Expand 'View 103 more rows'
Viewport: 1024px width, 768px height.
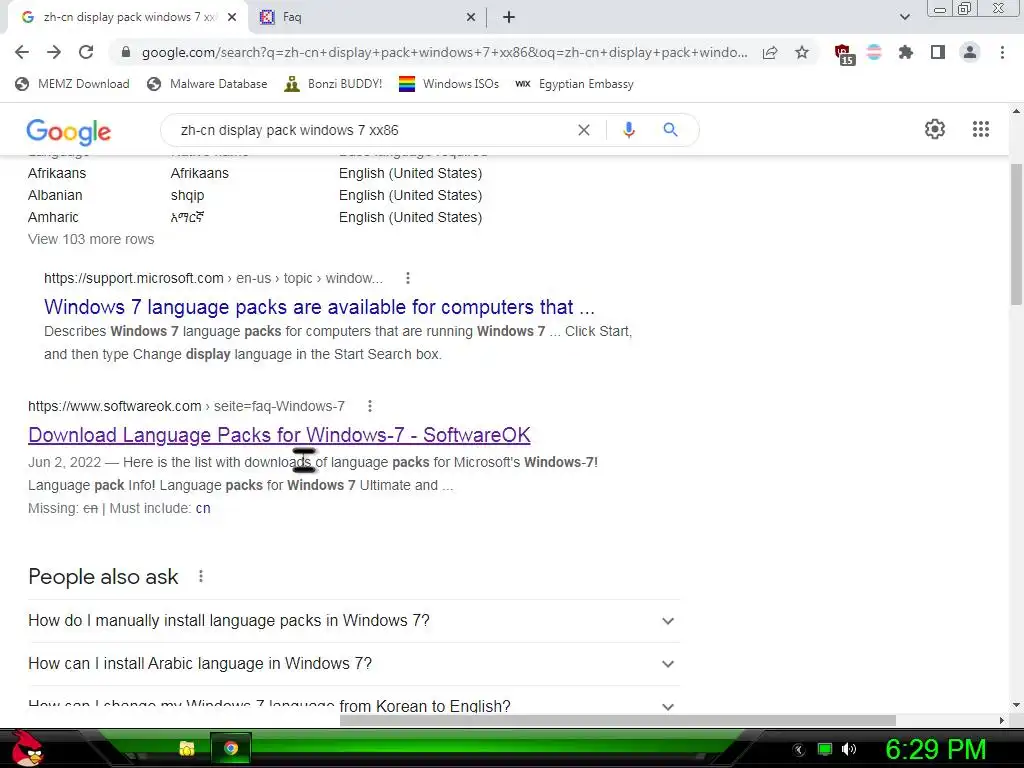pos(91,239)
